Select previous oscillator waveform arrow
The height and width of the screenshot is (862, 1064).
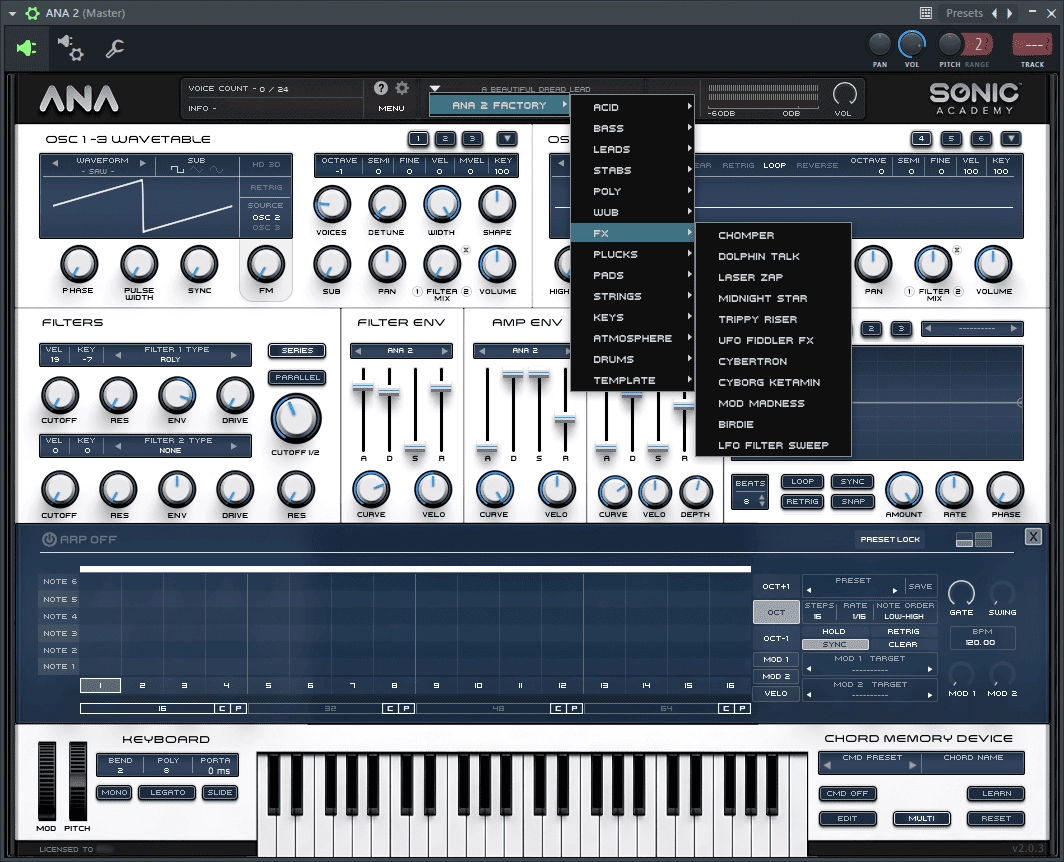pos(56,163)
